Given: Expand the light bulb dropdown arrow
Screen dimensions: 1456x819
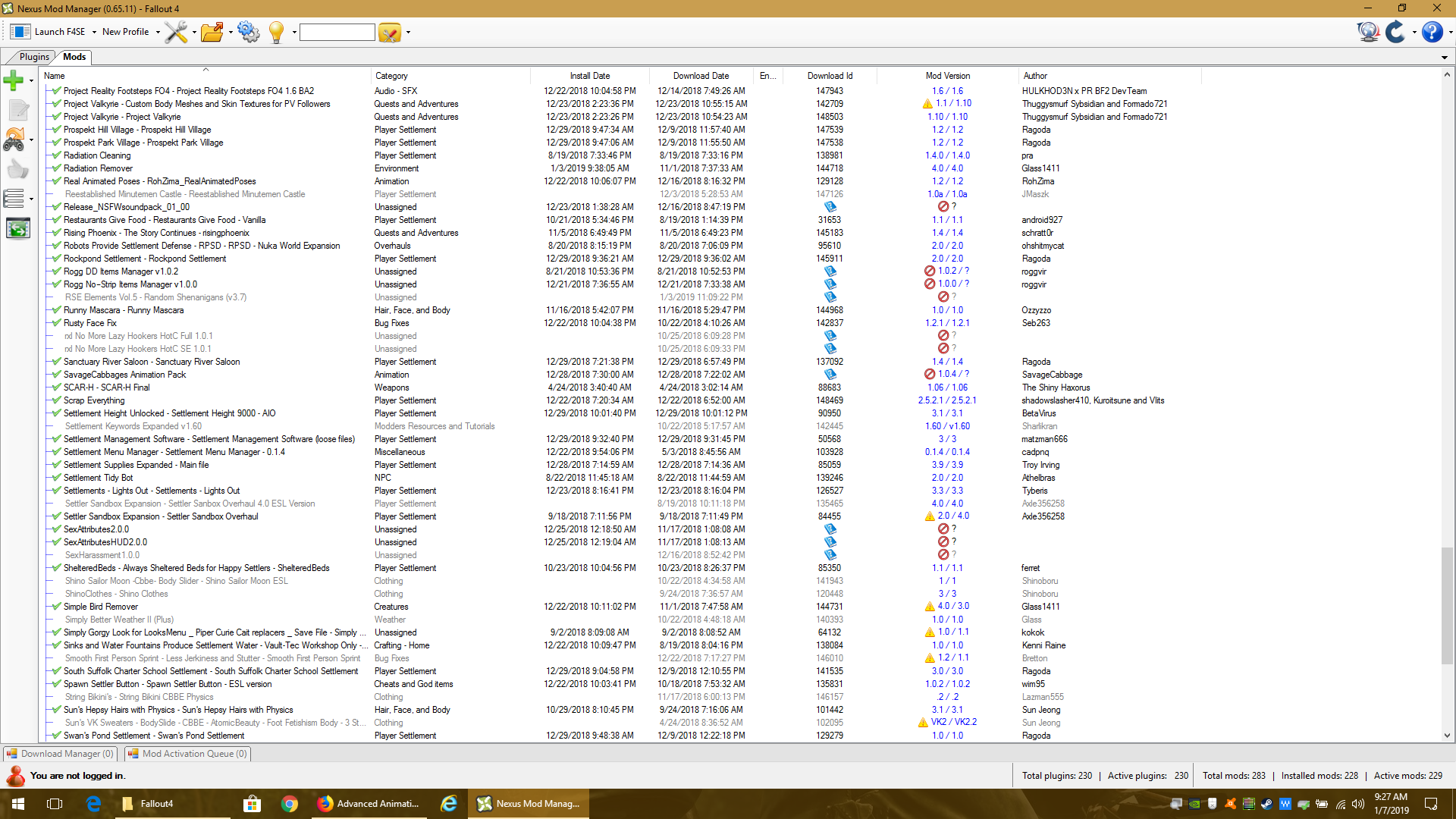Looking at the screenshot, I should 294,33.
